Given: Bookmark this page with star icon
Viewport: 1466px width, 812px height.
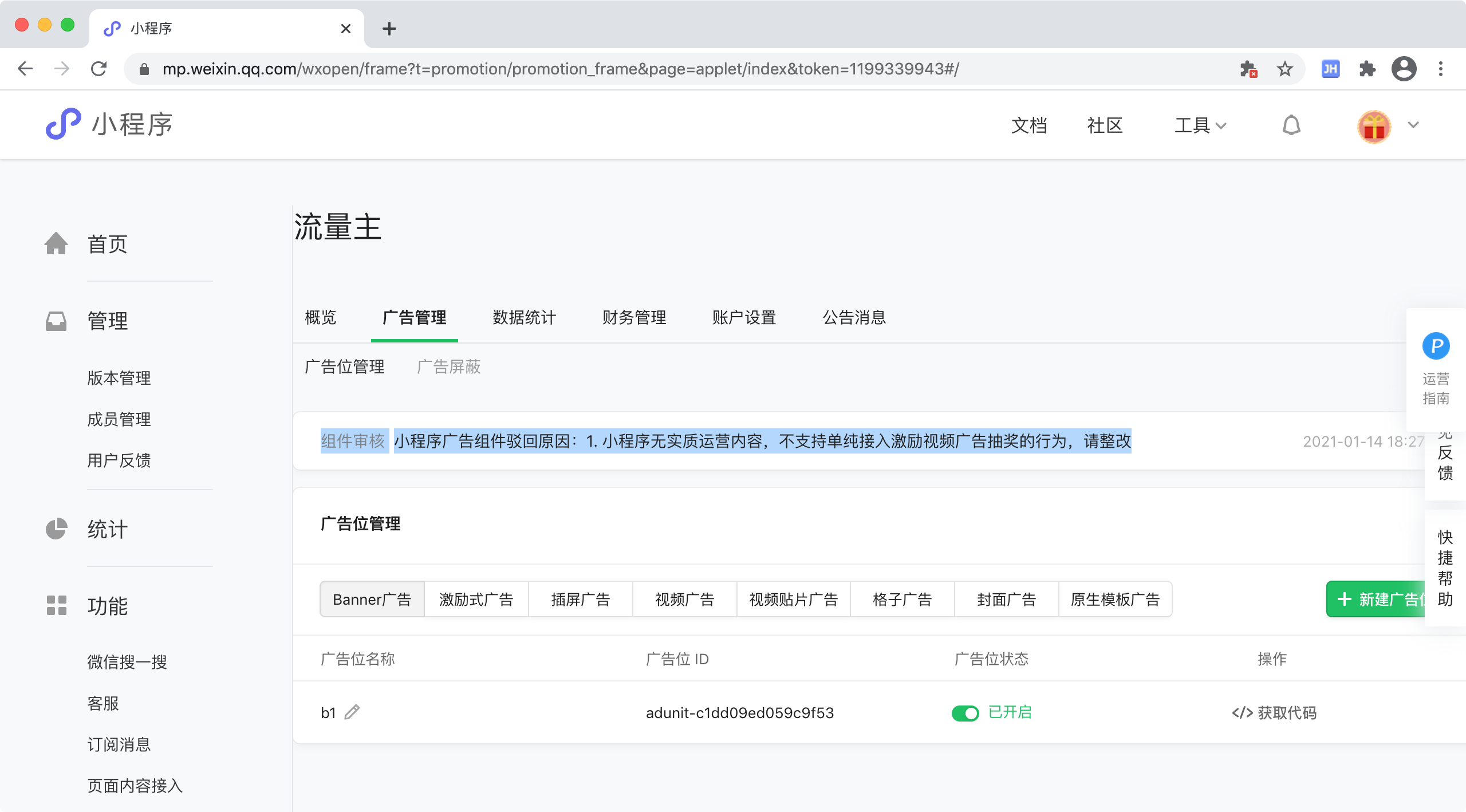Looking at the screenshot, I should (x=1285, y=69).
